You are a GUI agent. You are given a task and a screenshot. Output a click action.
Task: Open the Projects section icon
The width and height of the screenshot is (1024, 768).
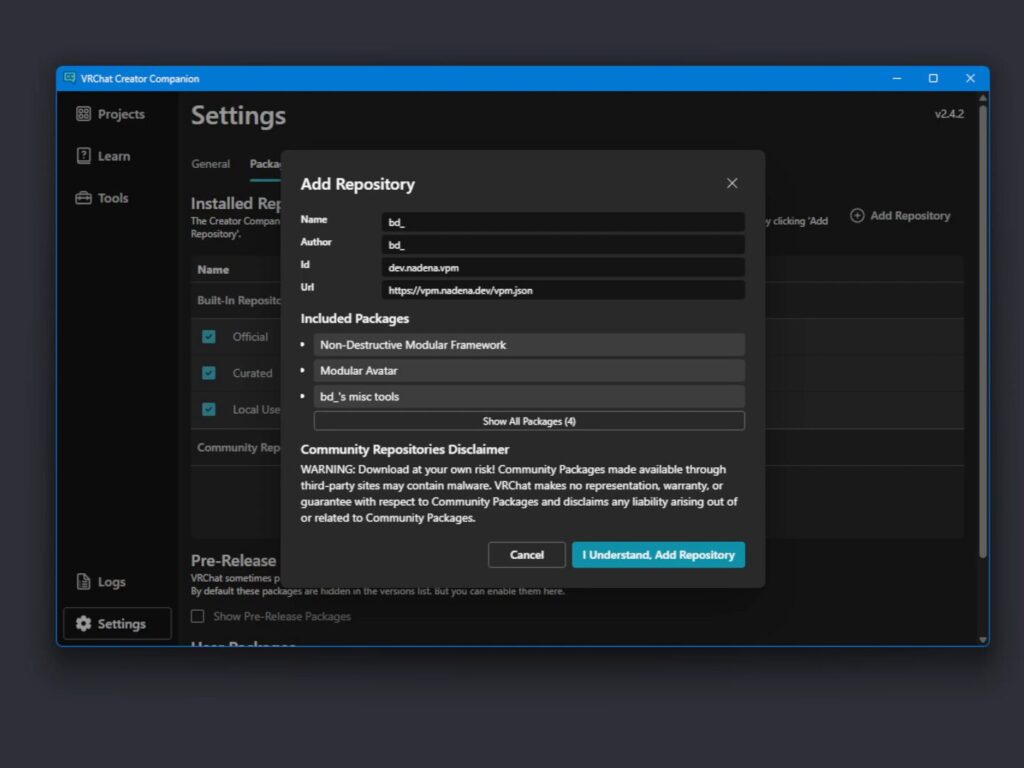[84, 114]
